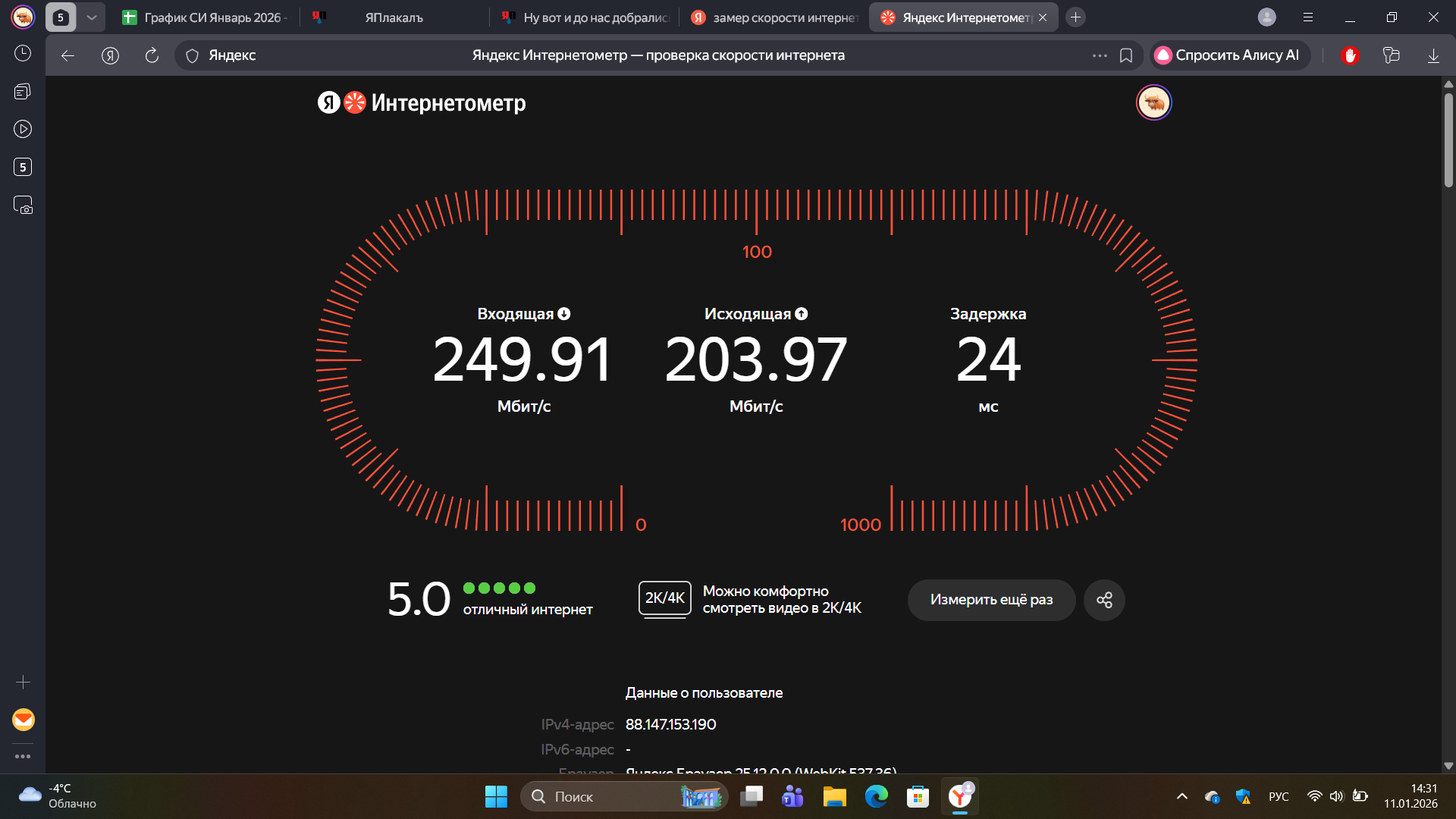Open the Windows Start menu

496,796
